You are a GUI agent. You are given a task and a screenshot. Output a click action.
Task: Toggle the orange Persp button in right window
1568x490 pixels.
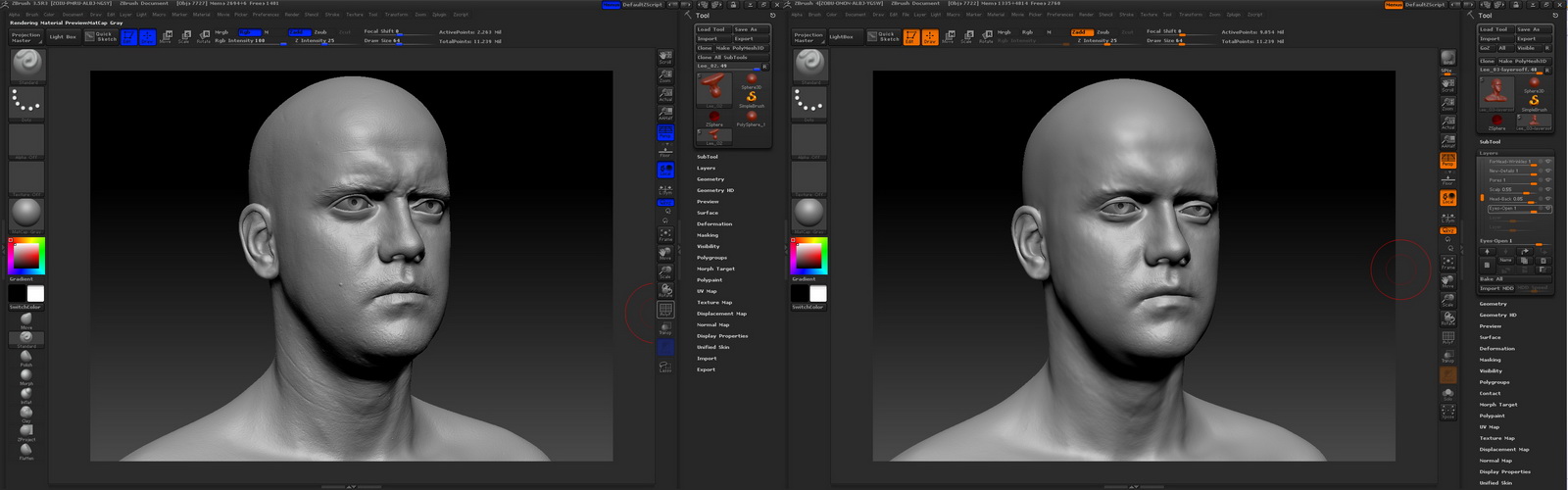coord(1447,160)
